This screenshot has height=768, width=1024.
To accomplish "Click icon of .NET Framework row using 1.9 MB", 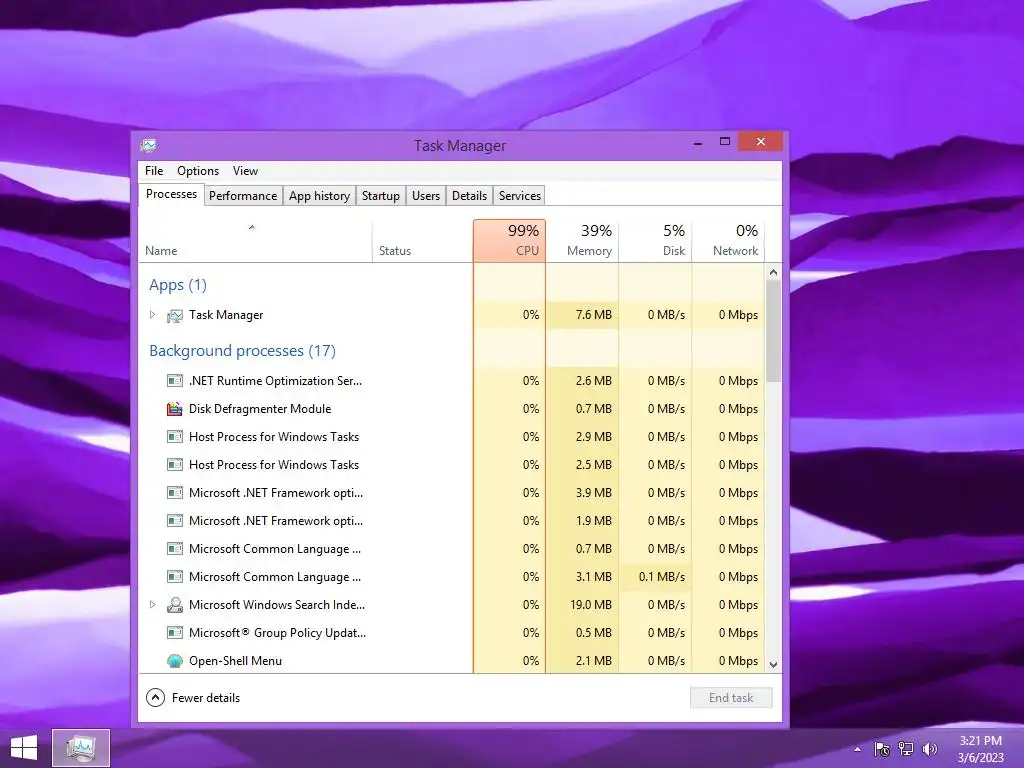I will [x=174, y=521].
